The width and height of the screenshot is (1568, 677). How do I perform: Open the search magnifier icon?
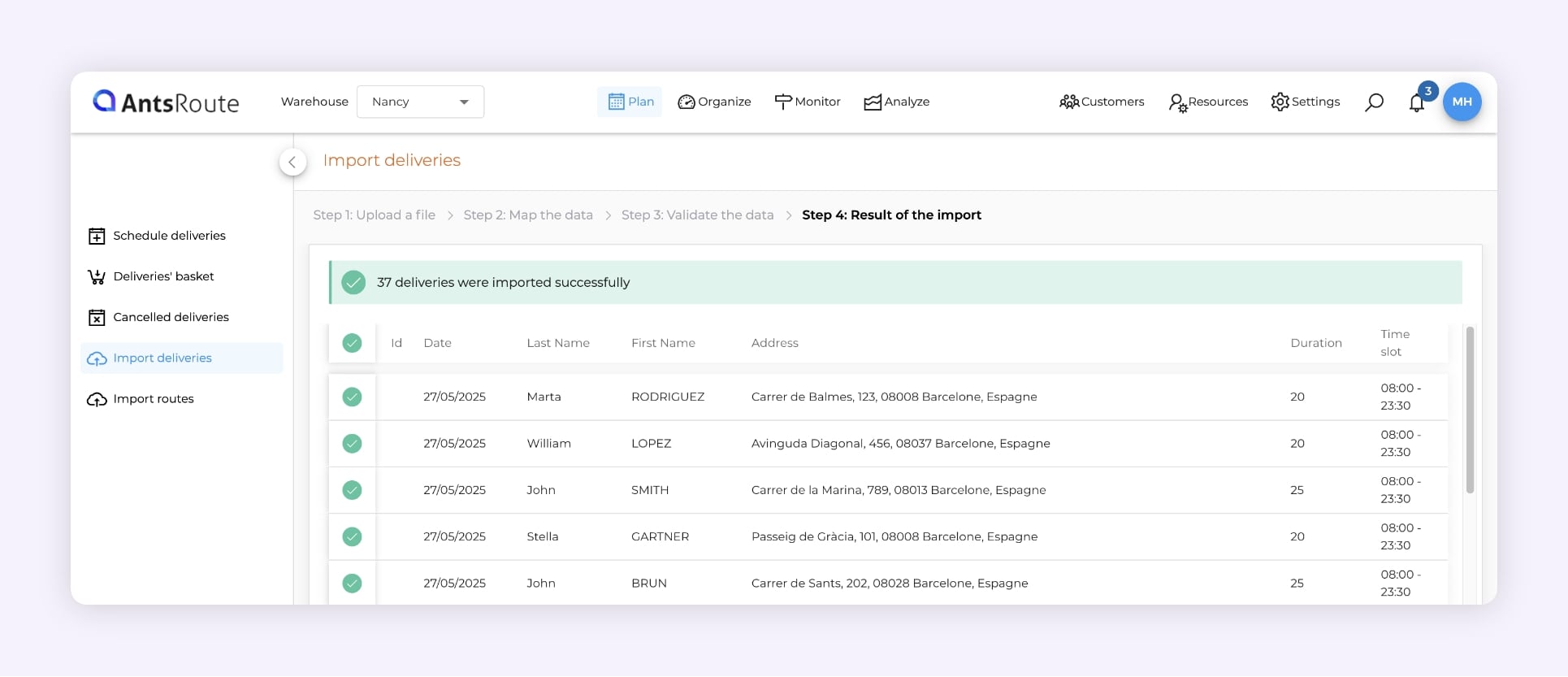point(1374,102)
